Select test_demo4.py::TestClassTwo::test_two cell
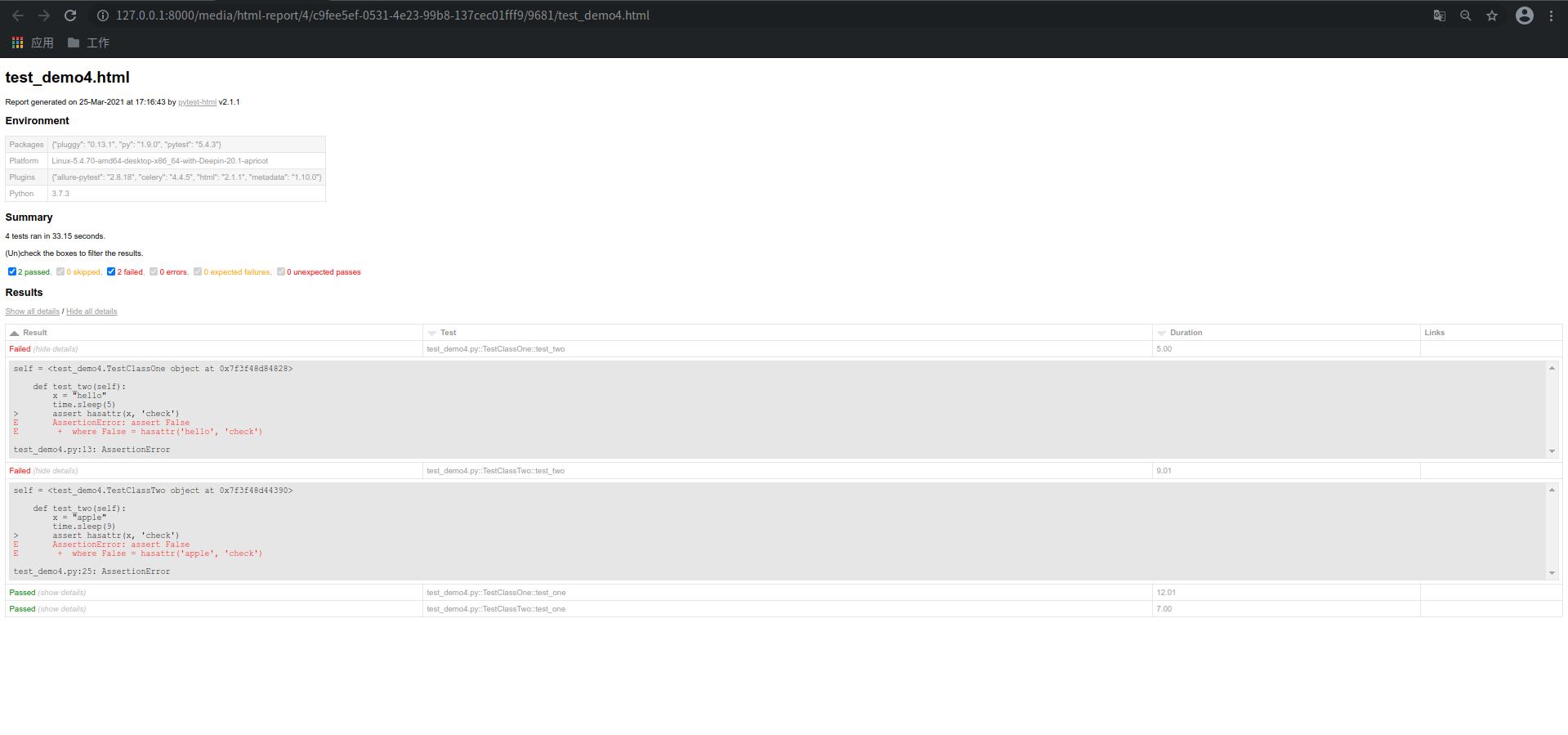Viewport: 1568px width, 735px height. tap(788, 471)
